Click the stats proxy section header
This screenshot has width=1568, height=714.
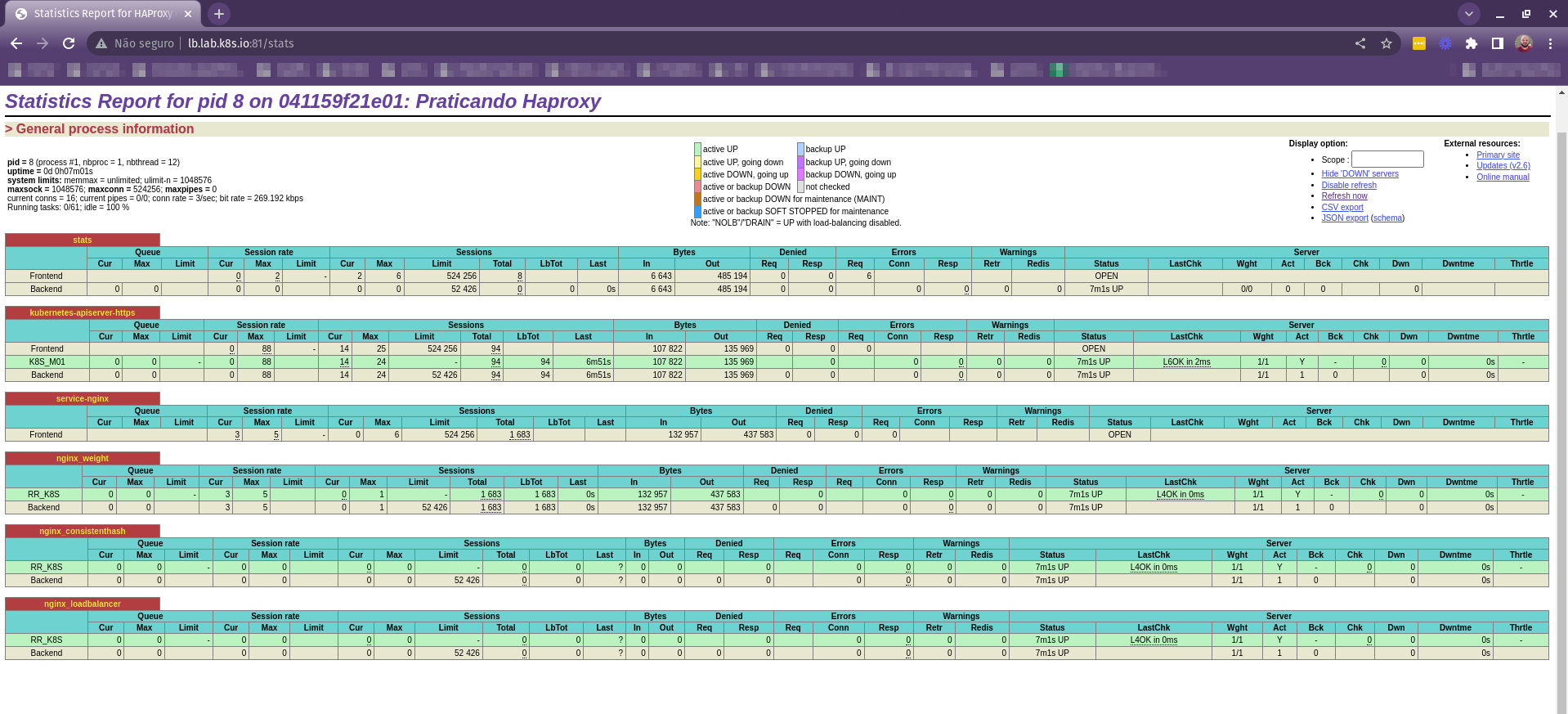(x=82, y=240)
